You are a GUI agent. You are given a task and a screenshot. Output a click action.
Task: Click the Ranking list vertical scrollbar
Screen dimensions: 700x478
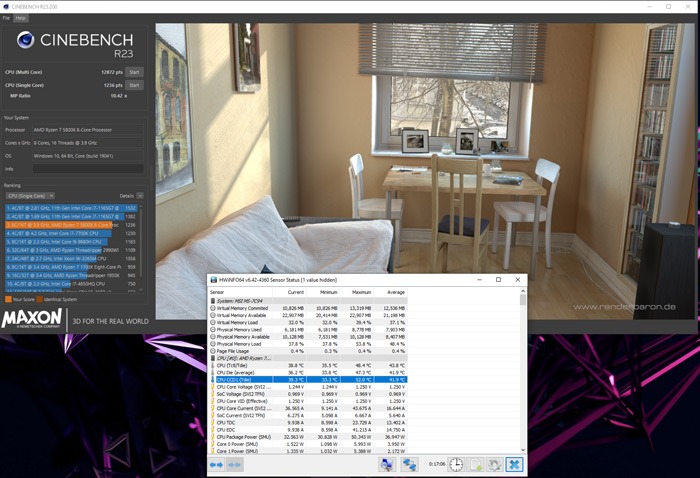pos(141,248)
